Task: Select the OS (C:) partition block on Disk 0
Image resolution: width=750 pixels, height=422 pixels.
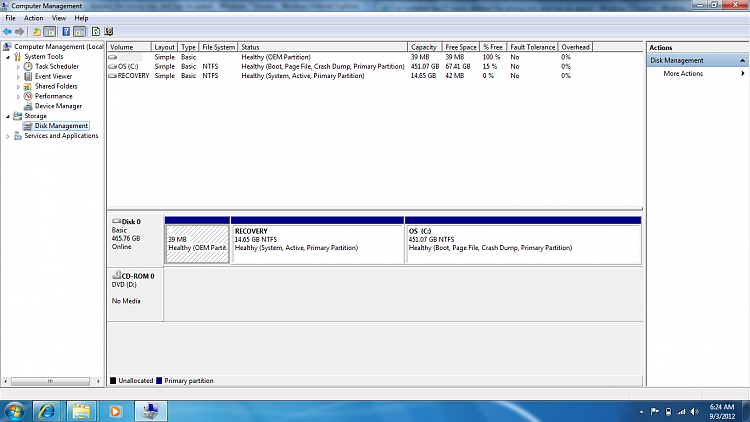Action: click(523, 240)
